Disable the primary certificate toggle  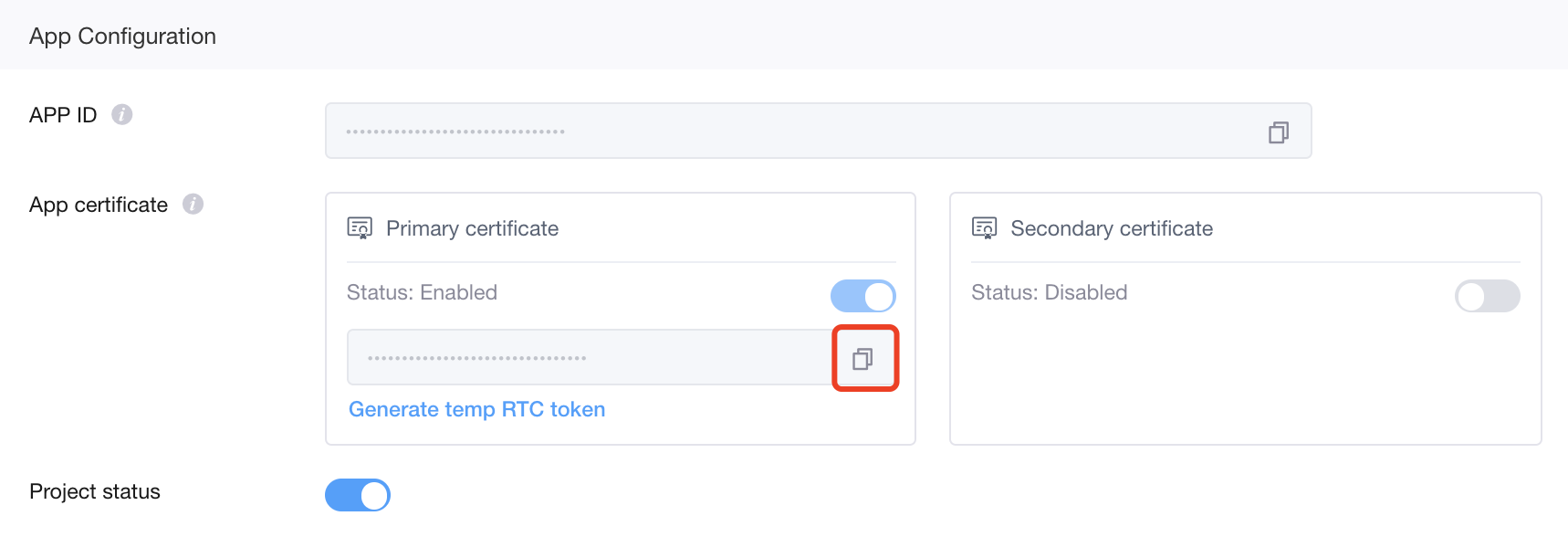(863, 296)
